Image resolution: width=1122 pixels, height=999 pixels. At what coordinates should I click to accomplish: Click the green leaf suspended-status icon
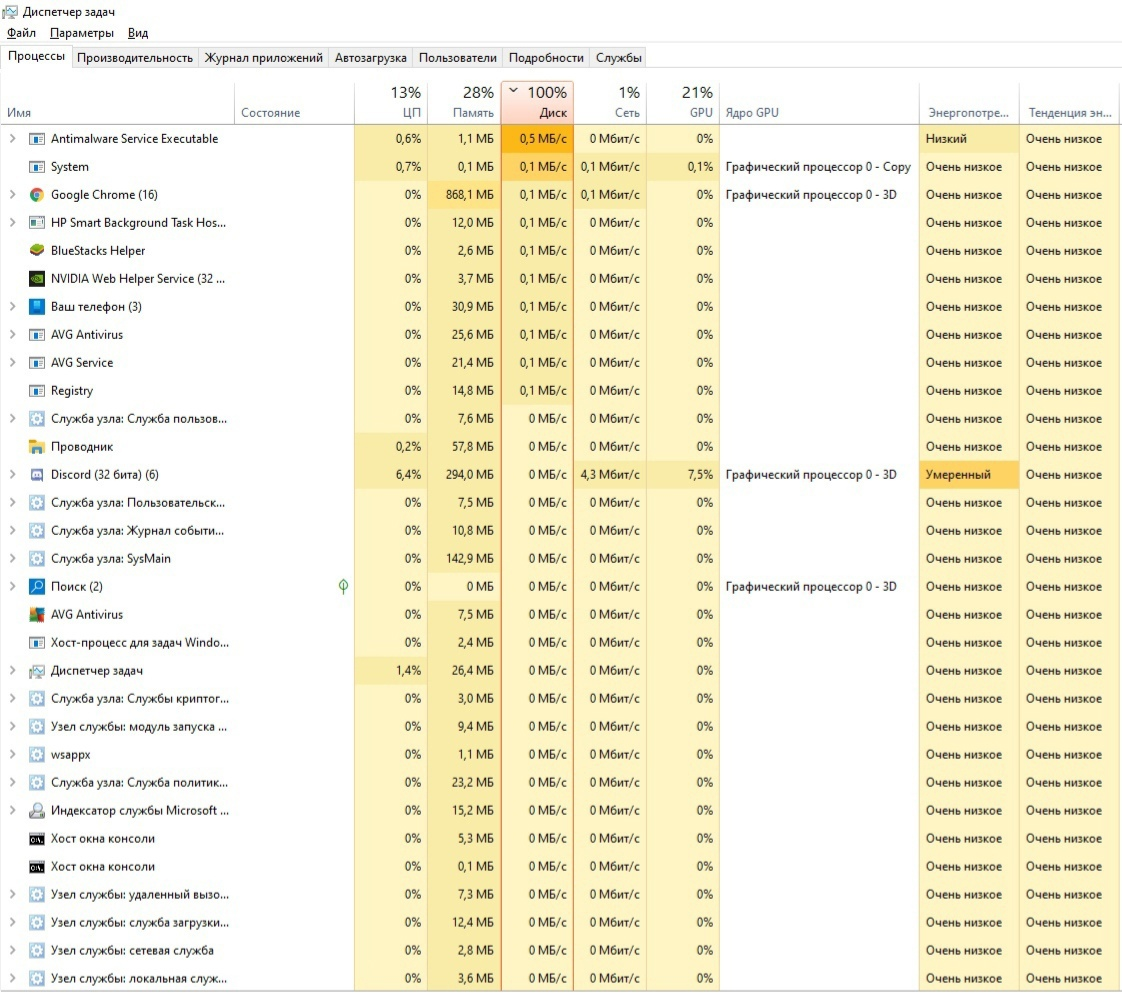343,587
